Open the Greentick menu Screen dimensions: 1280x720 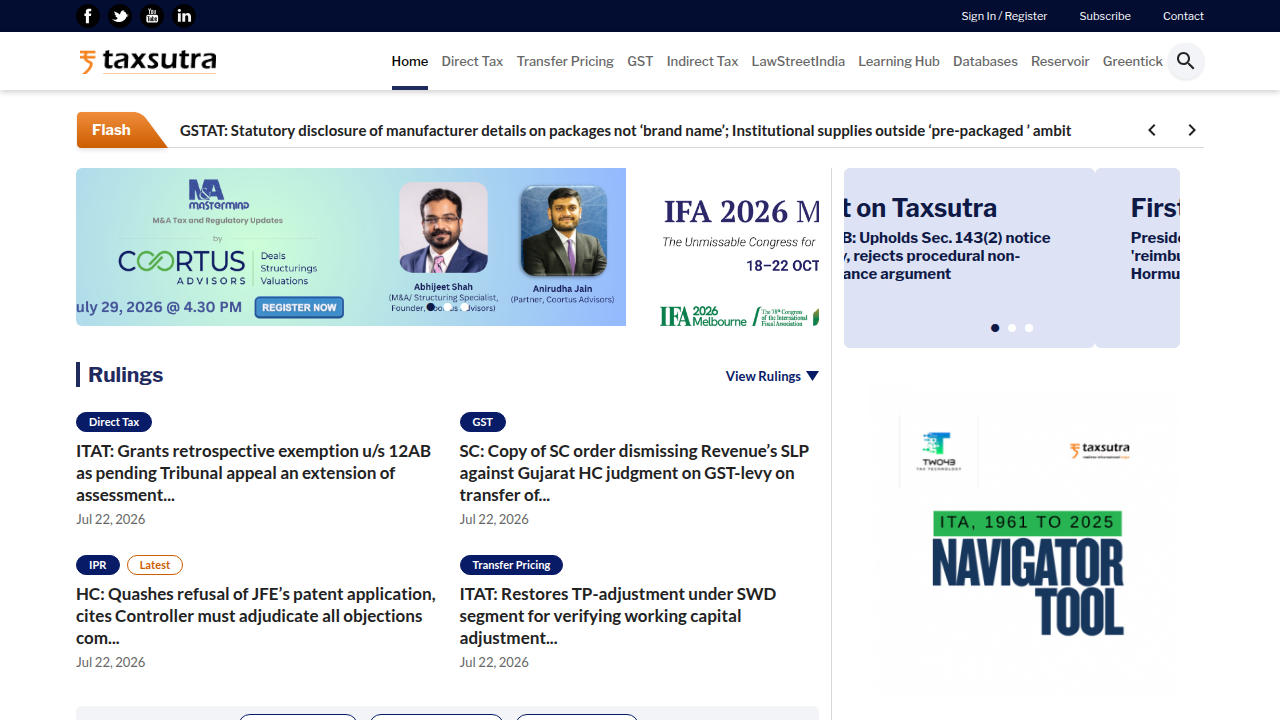(x=1133, y=61)
